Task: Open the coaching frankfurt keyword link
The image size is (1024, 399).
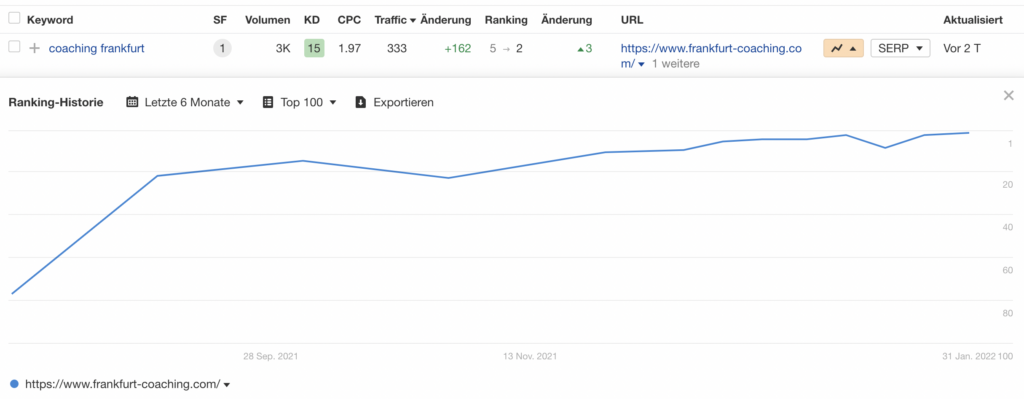Action: click(x=97, y=48)
